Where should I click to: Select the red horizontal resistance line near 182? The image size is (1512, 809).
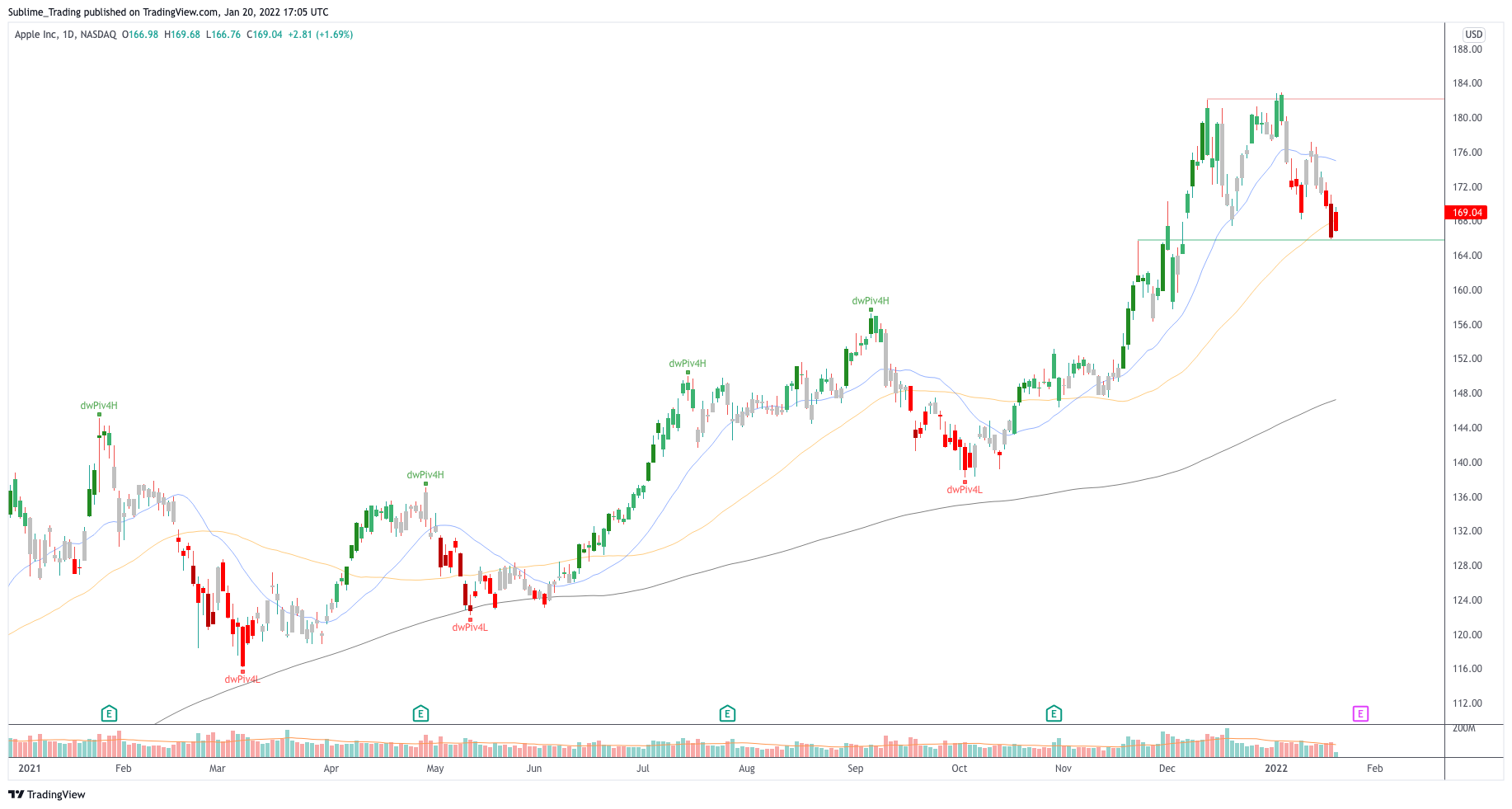1325,99
